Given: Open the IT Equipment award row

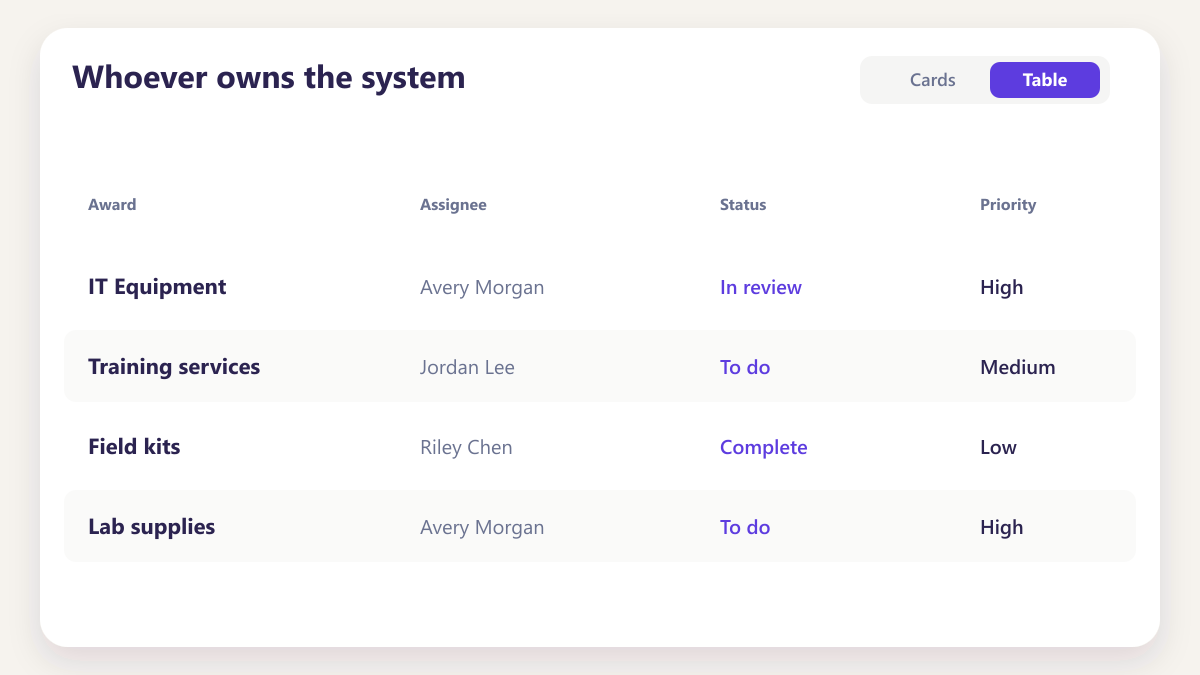Looking at the screenshot, I should [x=600, y=286].
